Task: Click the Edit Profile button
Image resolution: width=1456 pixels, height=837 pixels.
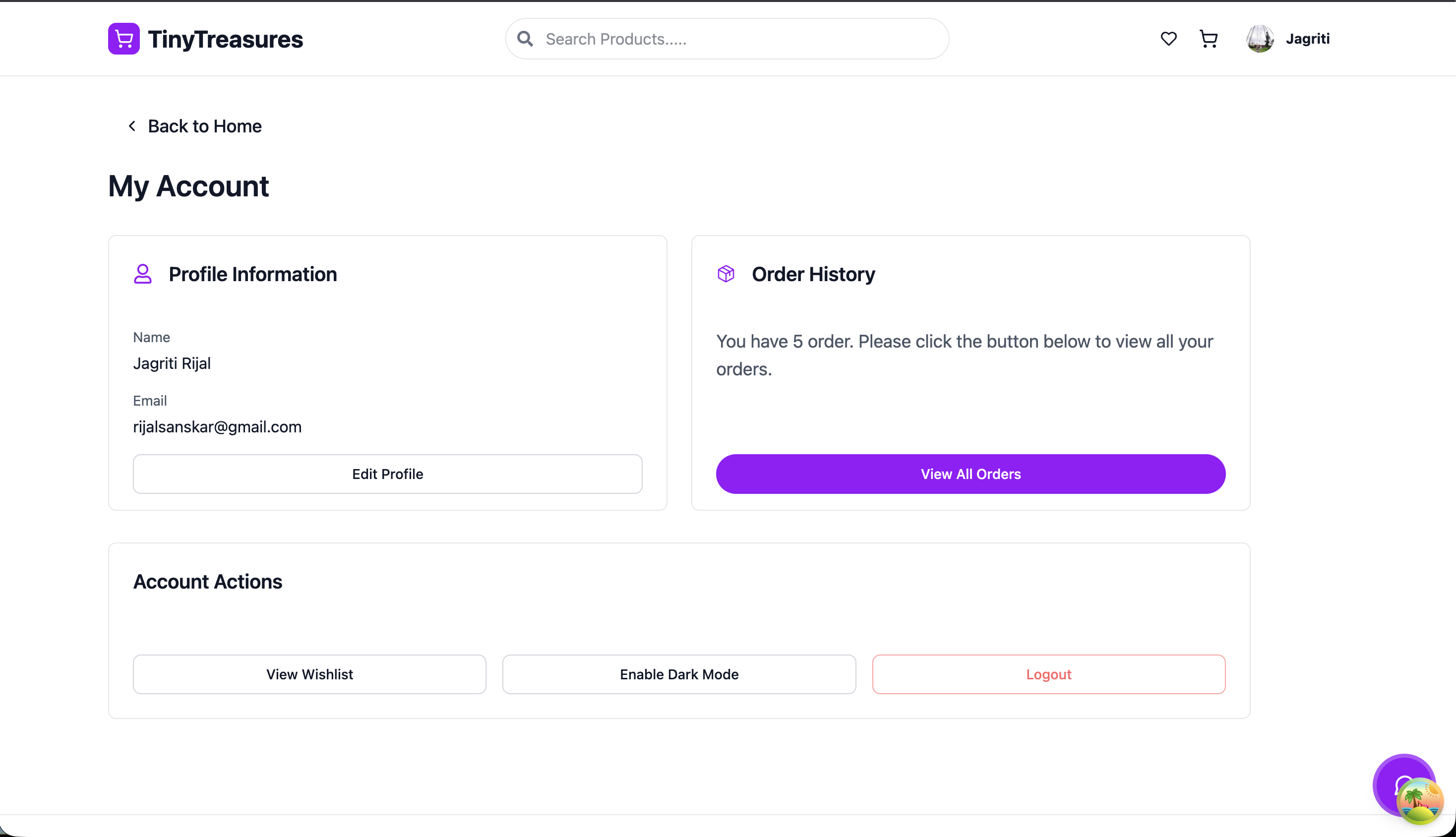Action: pyautogui.click(x=387, y=474)
